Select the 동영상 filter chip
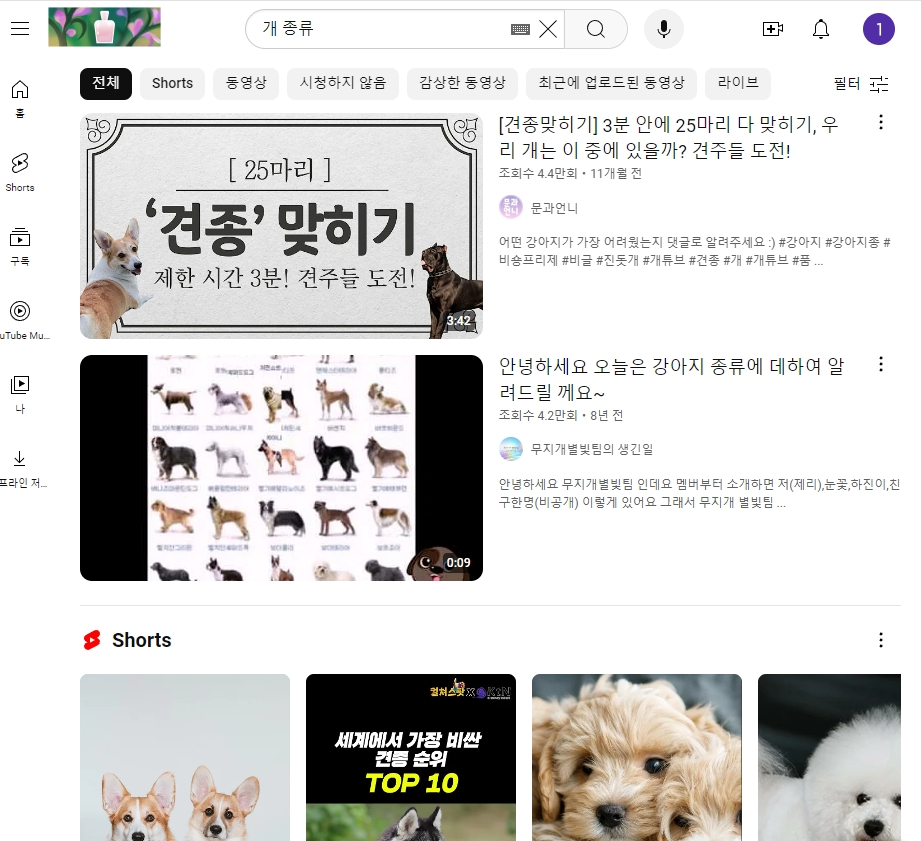Image resolution: width=921 pixels, height=841 pixels. [x=245, y=84]
